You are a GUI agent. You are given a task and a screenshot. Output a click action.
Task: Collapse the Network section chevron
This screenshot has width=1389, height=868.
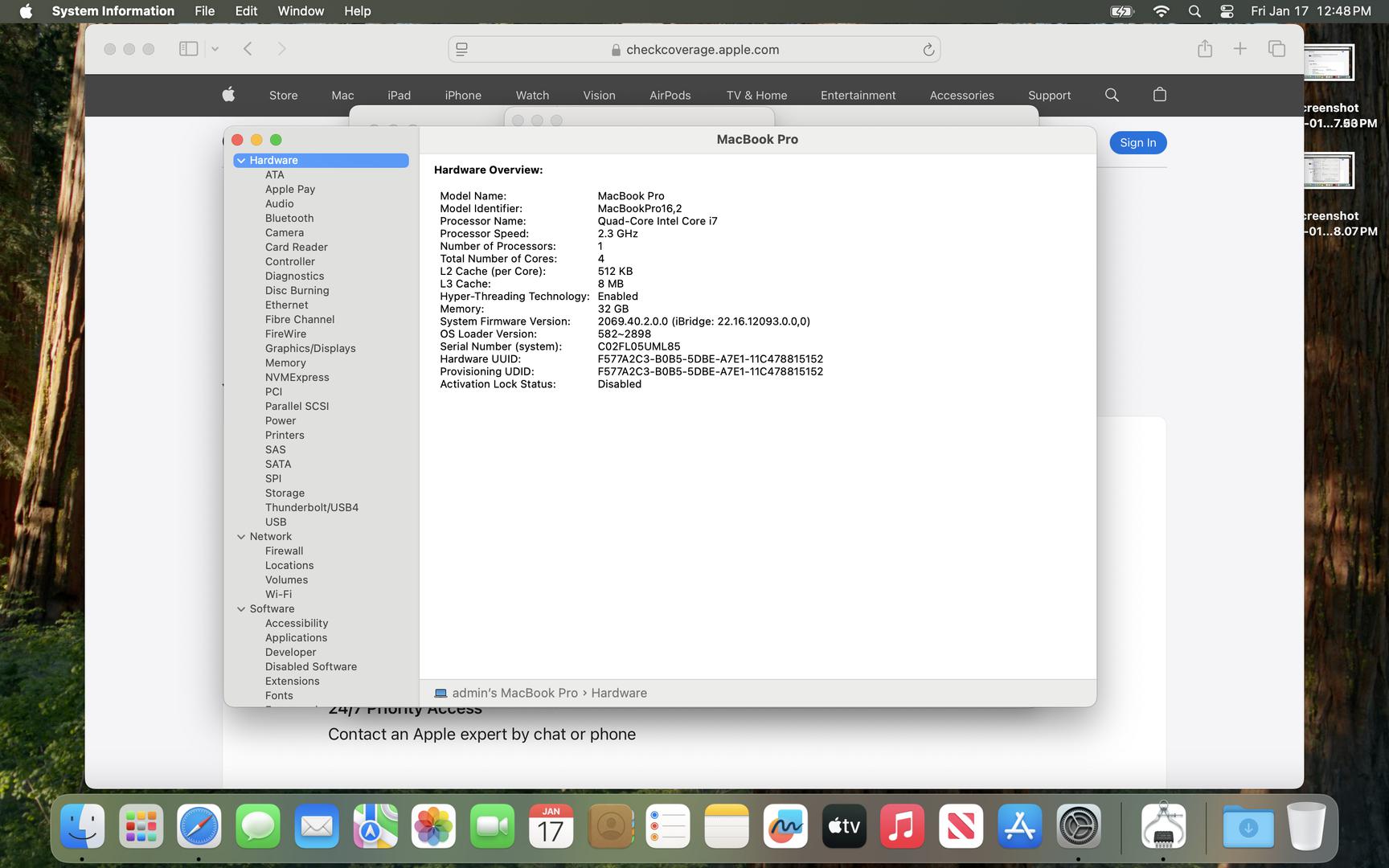241,537
